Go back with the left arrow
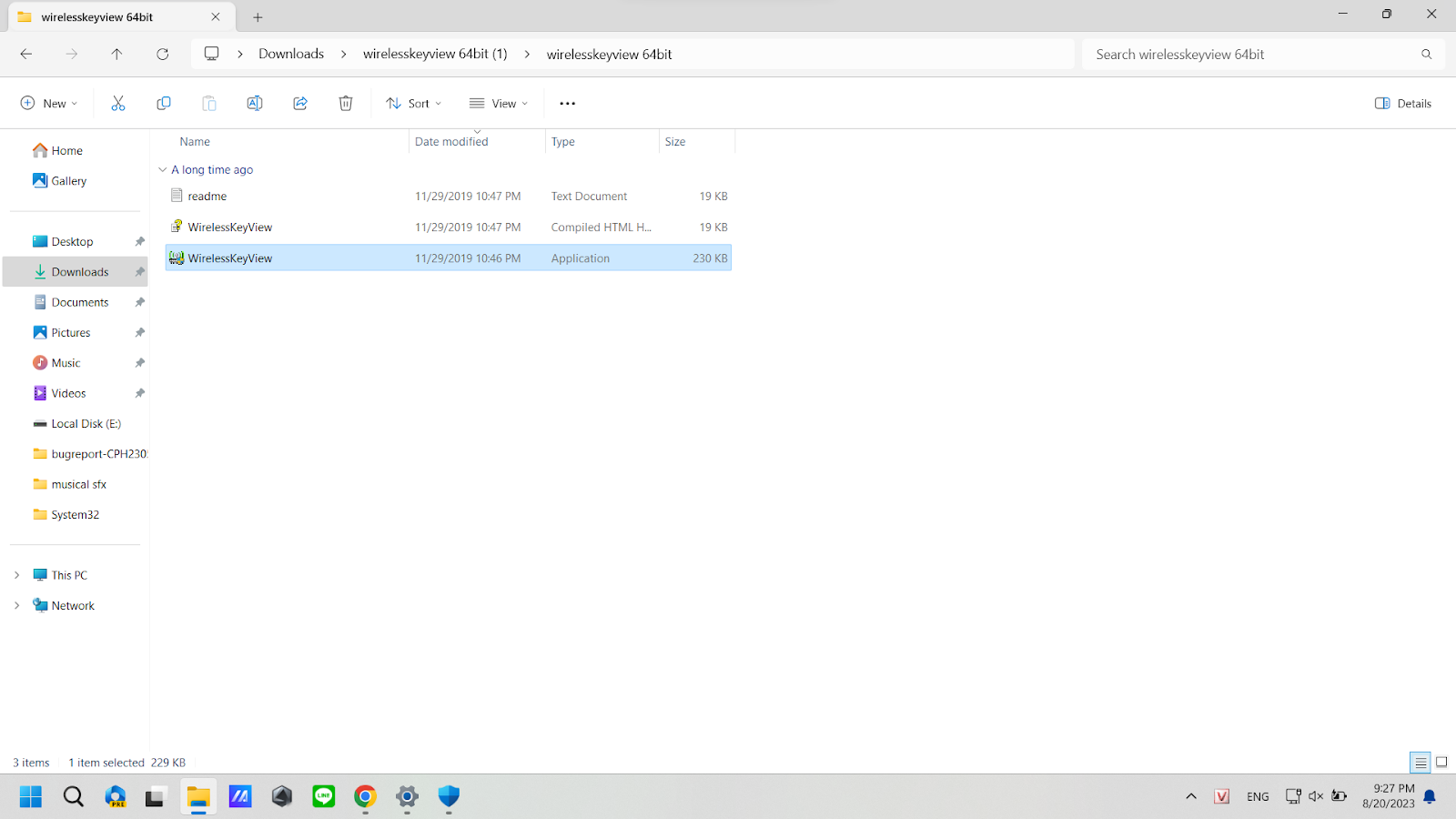 (x=26, y=55)
